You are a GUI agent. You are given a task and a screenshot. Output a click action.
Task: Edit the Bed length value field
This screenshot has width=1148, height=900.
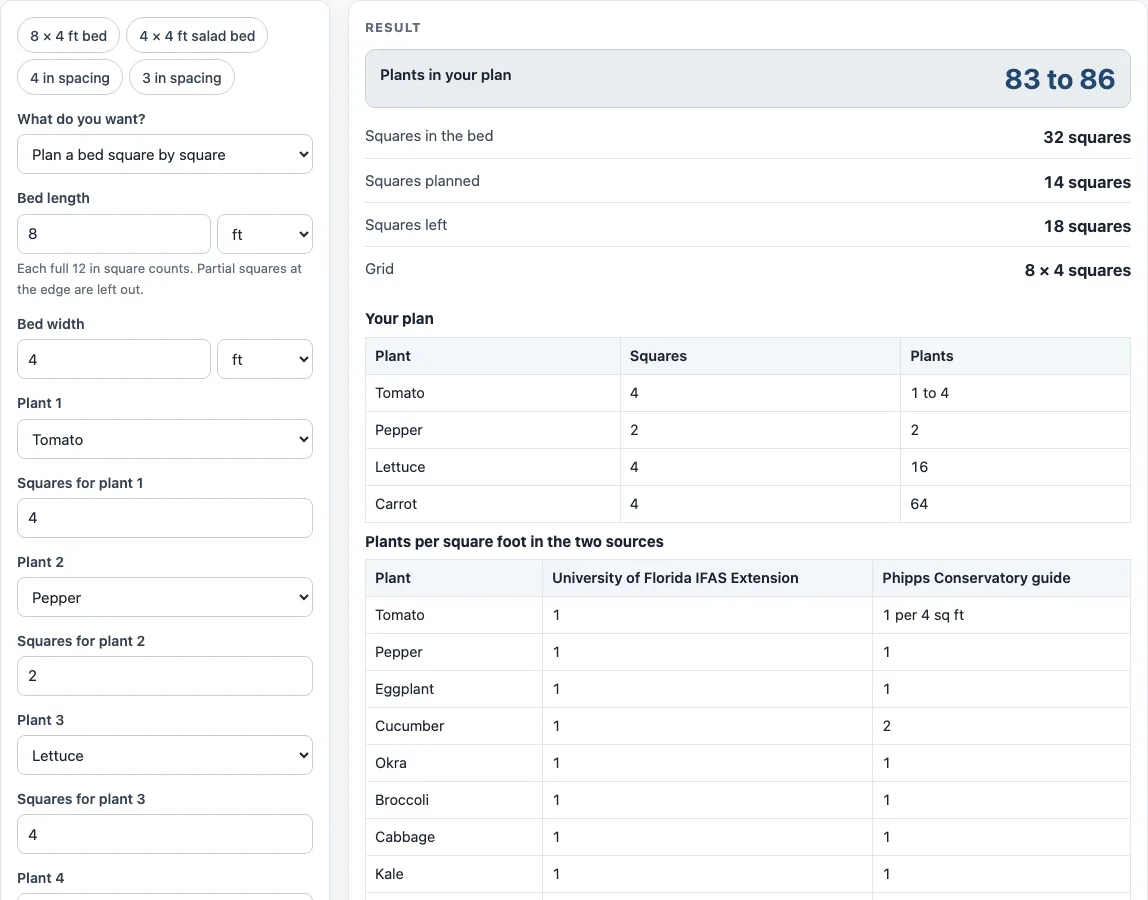[113, 234]
